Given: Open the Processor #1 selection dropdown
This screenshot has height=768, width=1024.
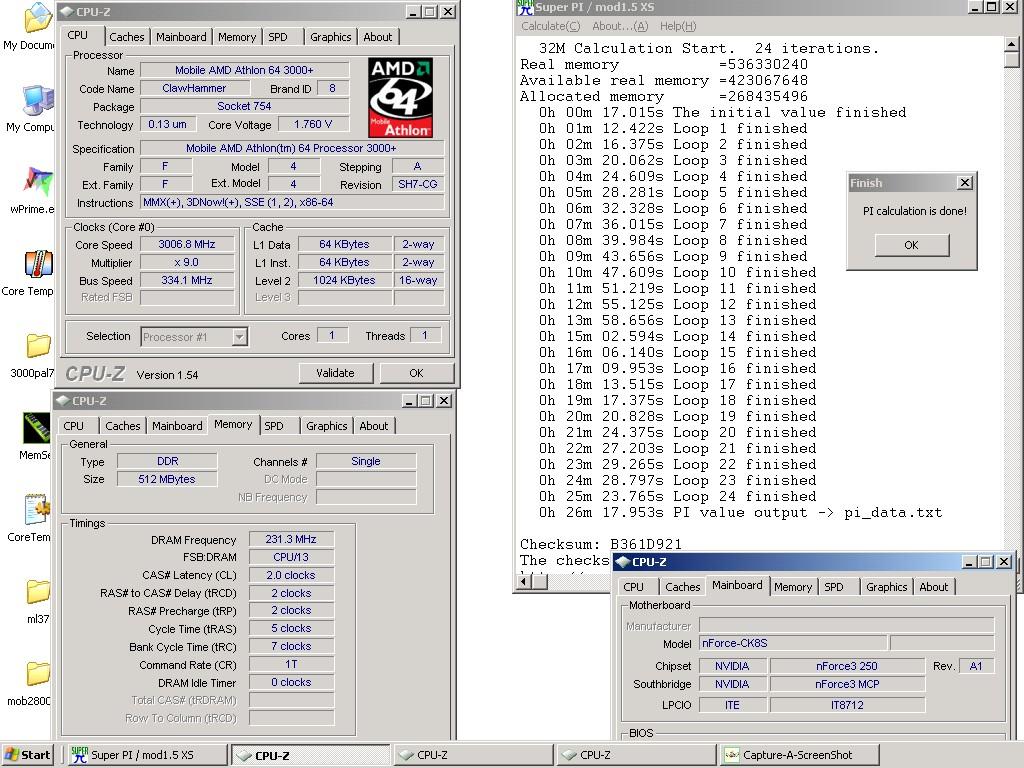Looking at the screenshot, I should [x=240, y=337].
